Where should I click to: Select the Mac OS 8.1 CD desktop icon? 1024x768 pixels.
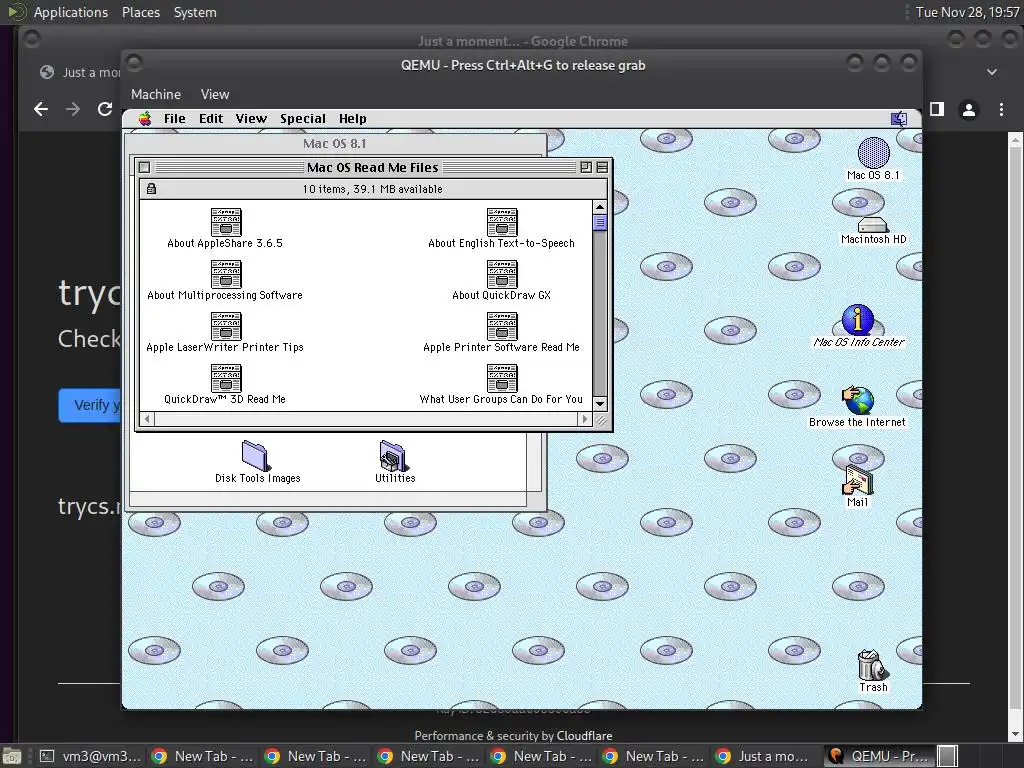[x=873, y=153]
